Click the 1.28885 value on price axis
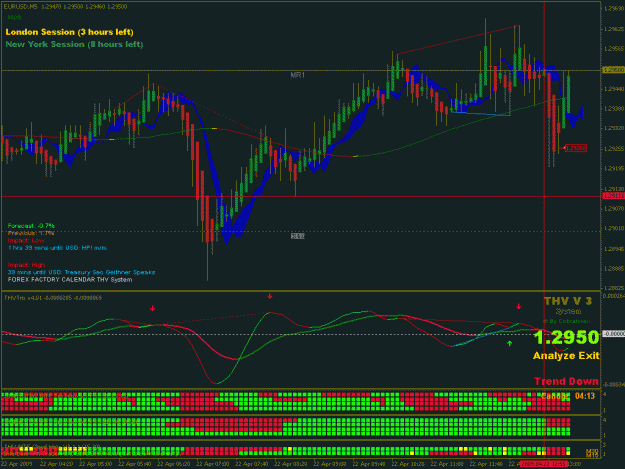The width and height of the screenshot is (625, 469). [613, 269]
